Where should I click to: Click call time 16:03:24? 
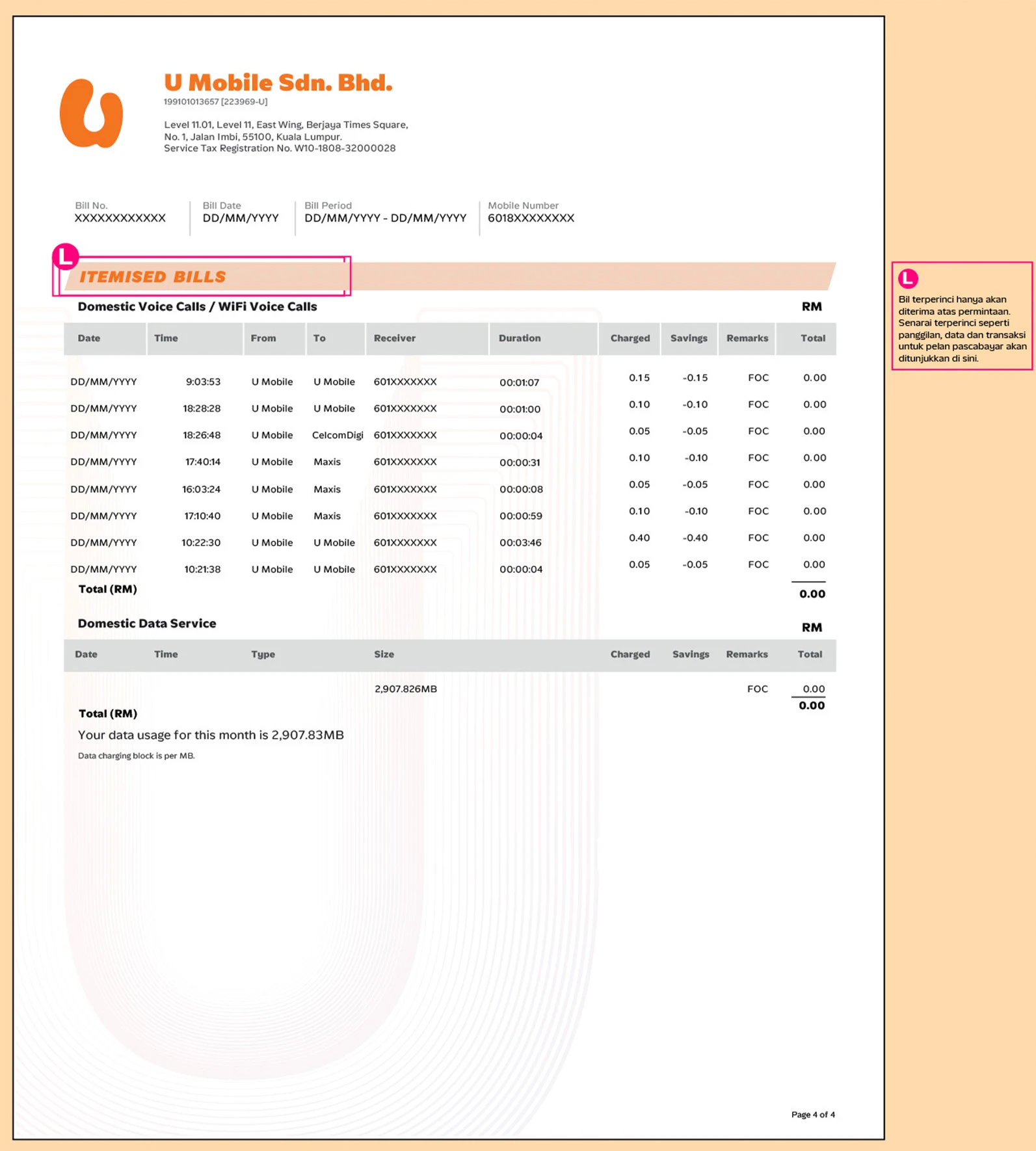click(x=202, y=489)
